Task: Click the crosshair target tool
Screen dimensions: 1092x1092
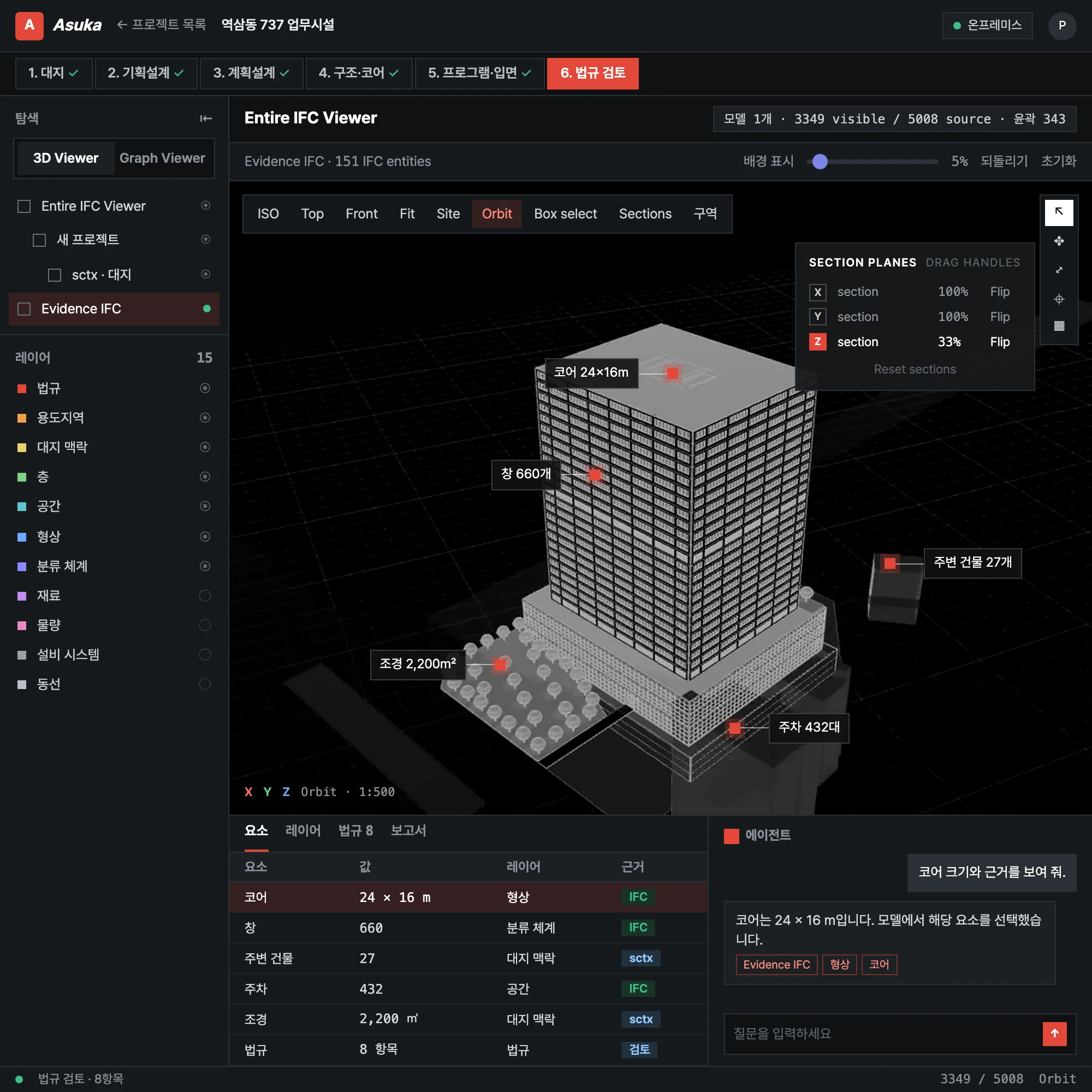Action: [x=1059, y=299]
